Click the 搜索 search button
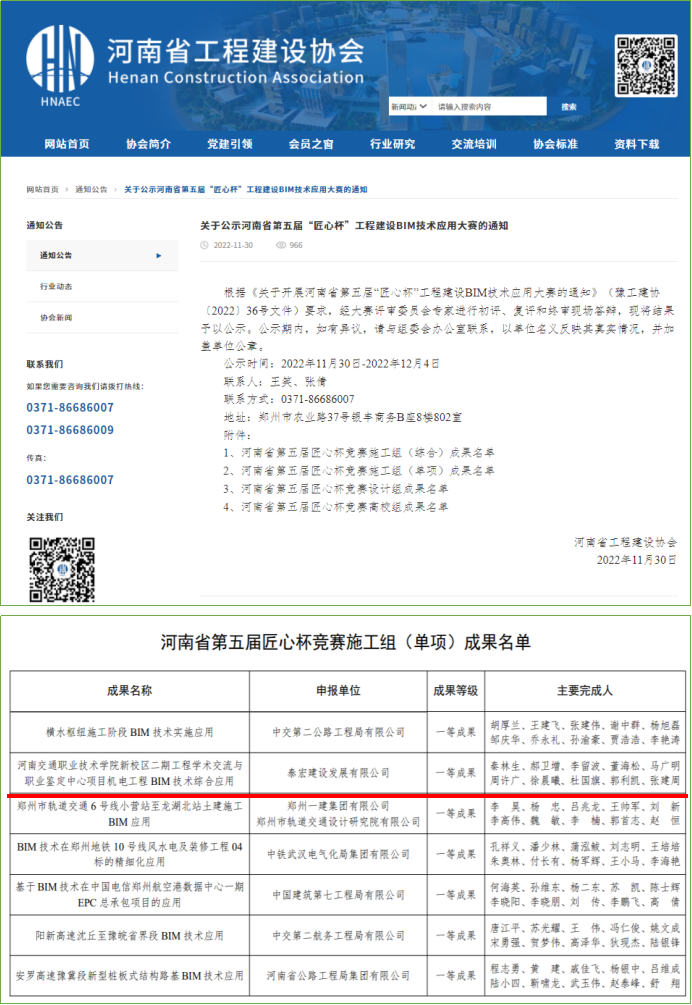 [x=569, y=106]
